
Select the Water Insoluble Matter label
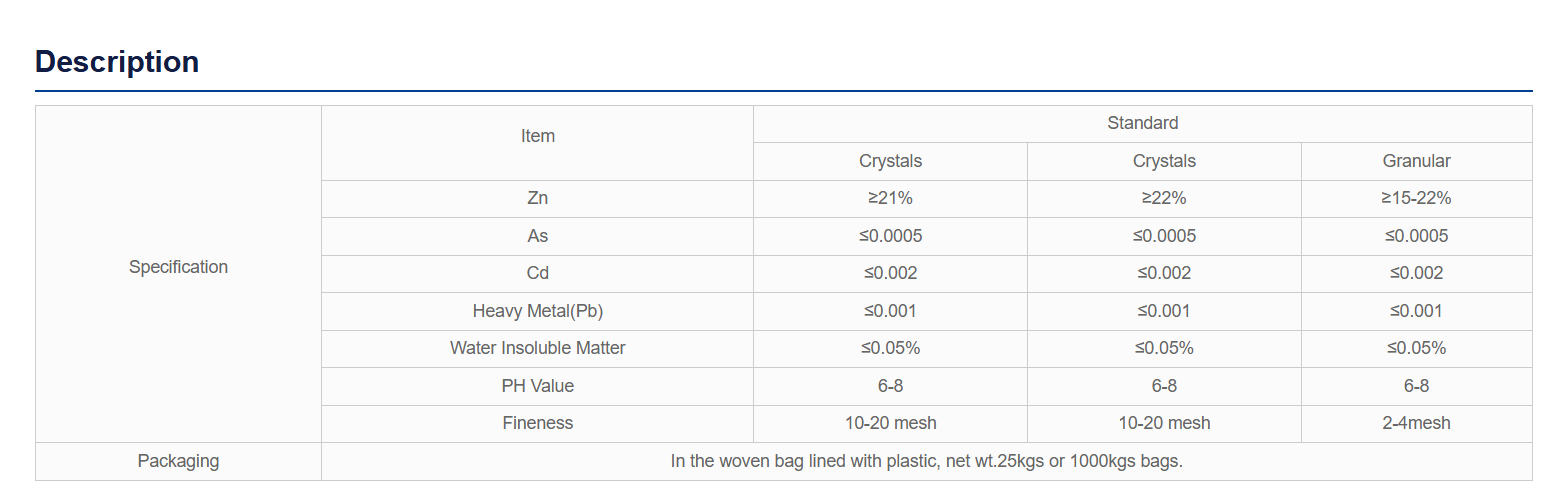[538, 348]
